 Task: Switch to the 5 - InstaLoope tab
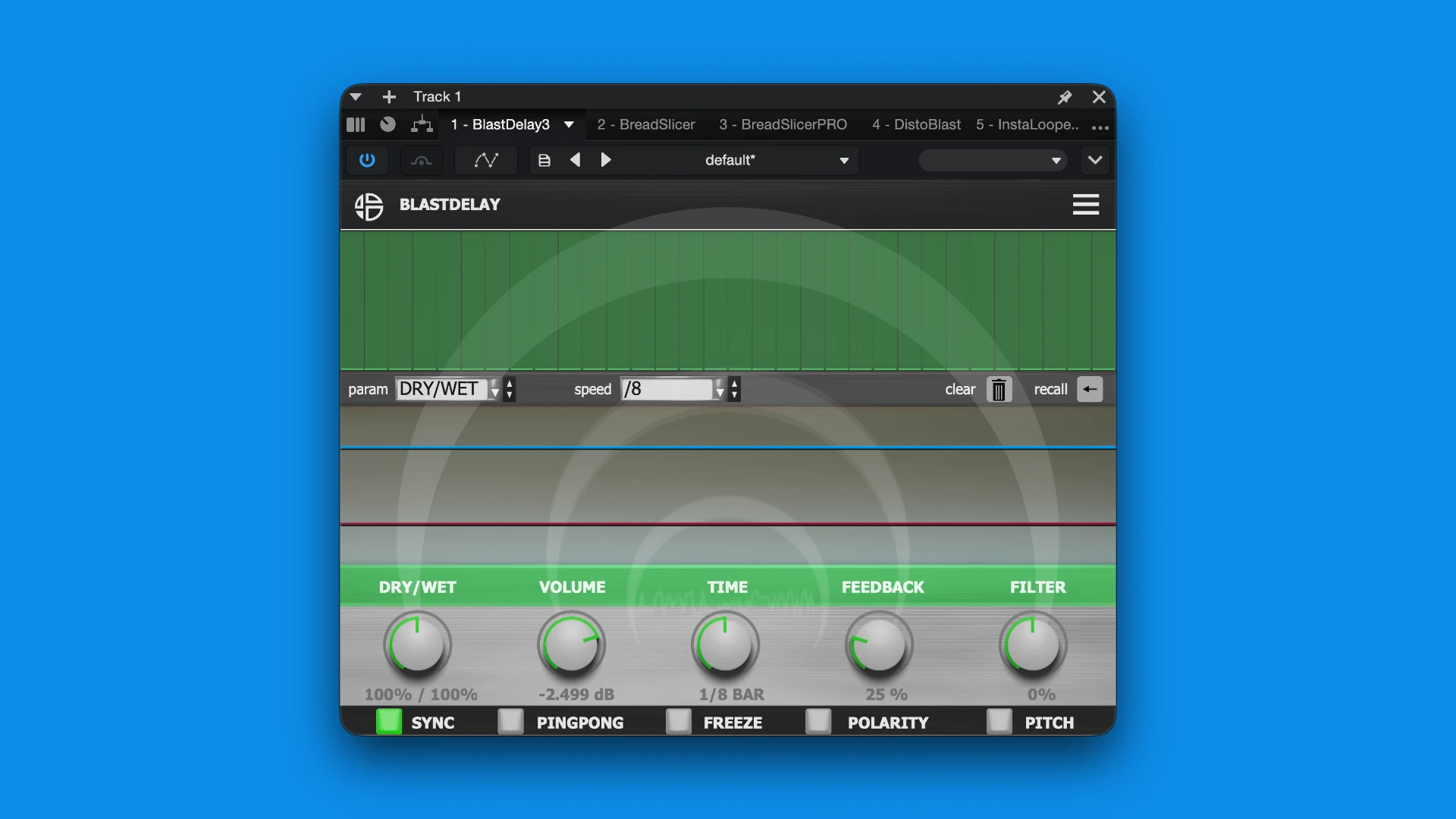click(x=1028, y=124)
